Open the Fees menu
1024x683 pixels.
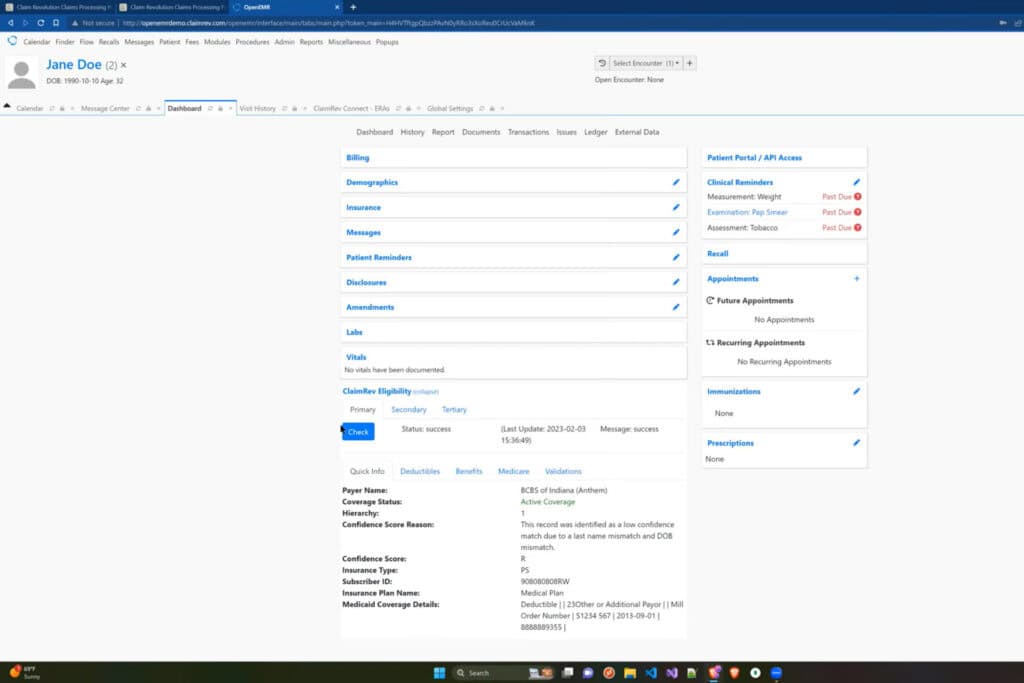tap(192, 42)
